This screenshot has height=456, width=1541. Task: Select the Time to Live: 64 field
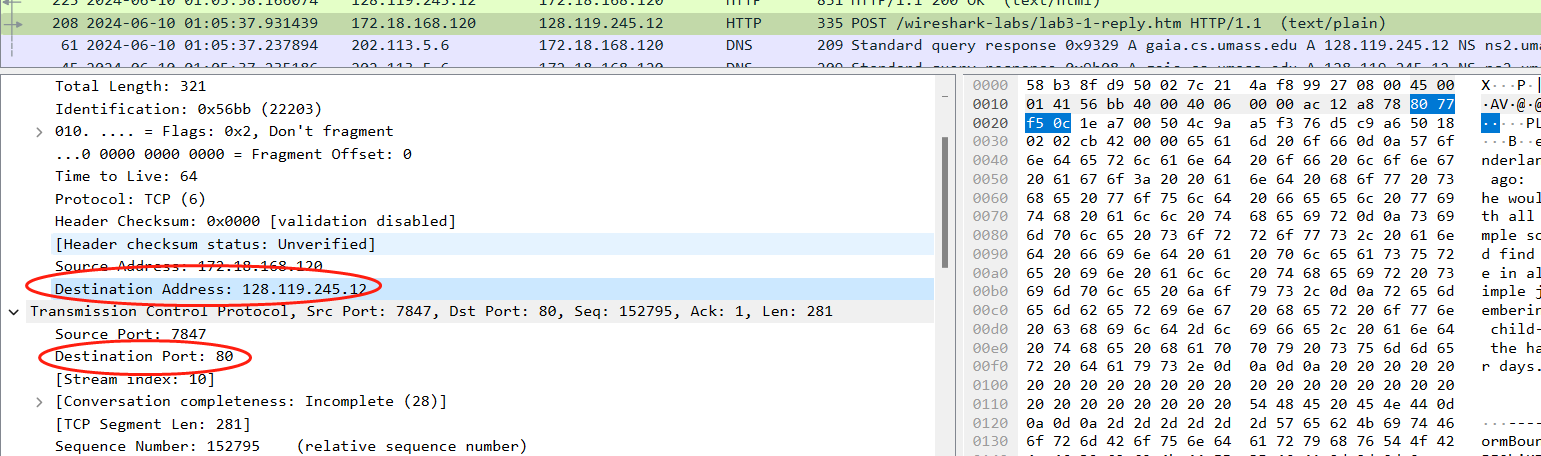126,176
